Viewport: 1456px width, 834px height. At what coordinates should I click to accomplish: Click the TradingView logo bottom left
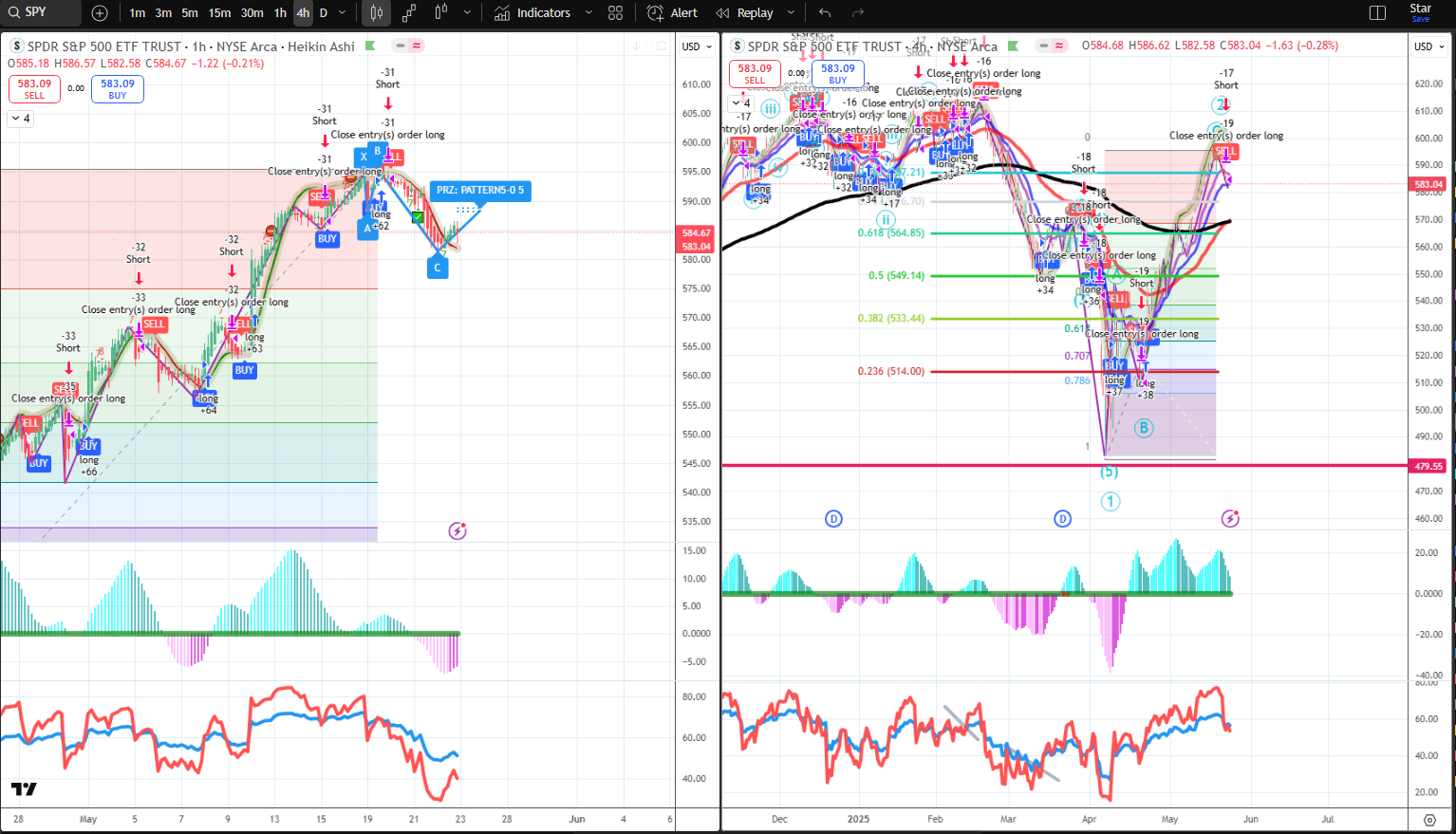point(24,788)
